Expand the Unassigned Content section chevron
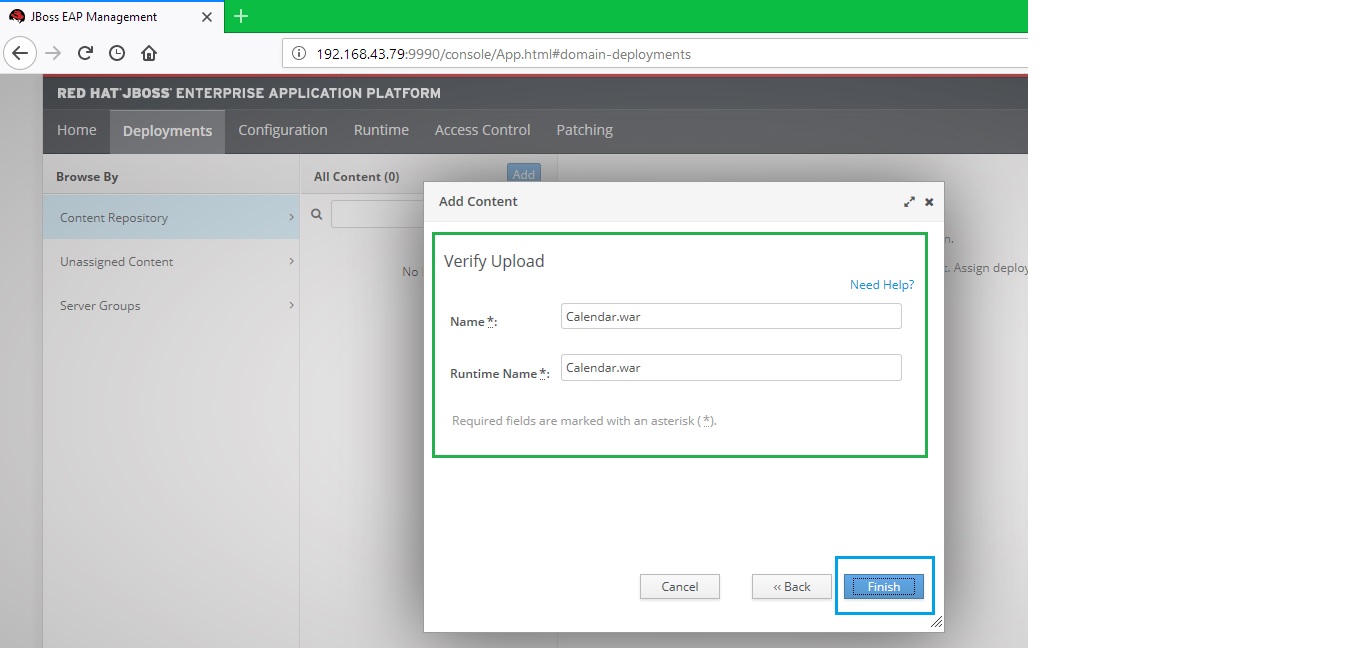 click(x=291, y=261)
